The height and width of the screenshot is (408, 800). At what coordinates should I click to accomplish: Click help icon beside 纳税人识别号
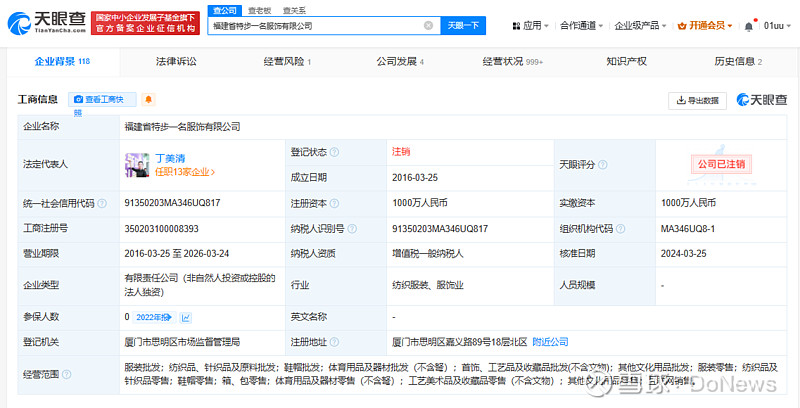[x=352, y=229]
